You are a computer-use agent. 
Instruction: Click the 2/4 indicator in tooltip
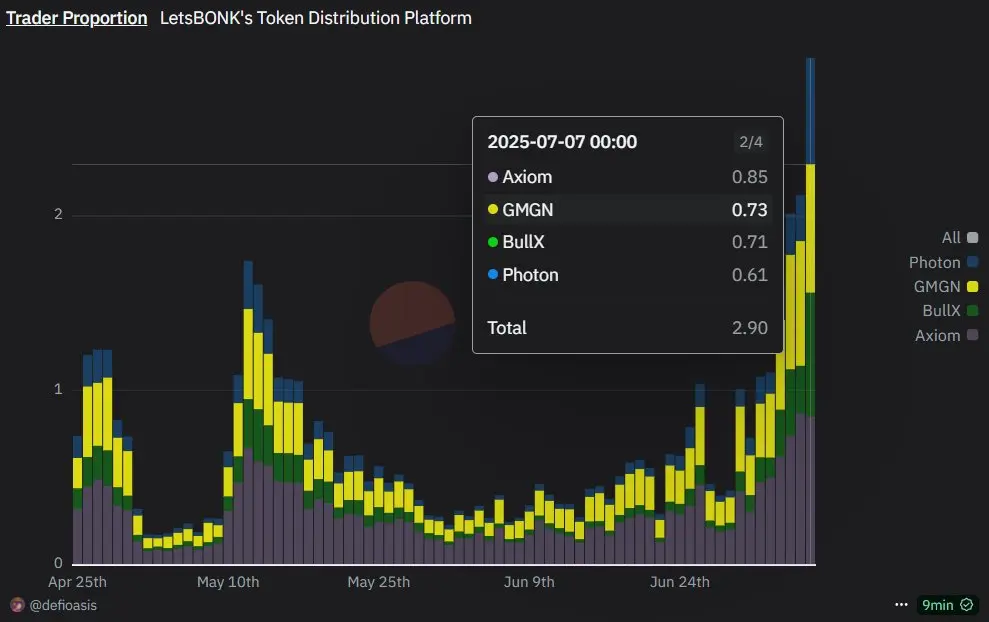(x=751, y=142)
